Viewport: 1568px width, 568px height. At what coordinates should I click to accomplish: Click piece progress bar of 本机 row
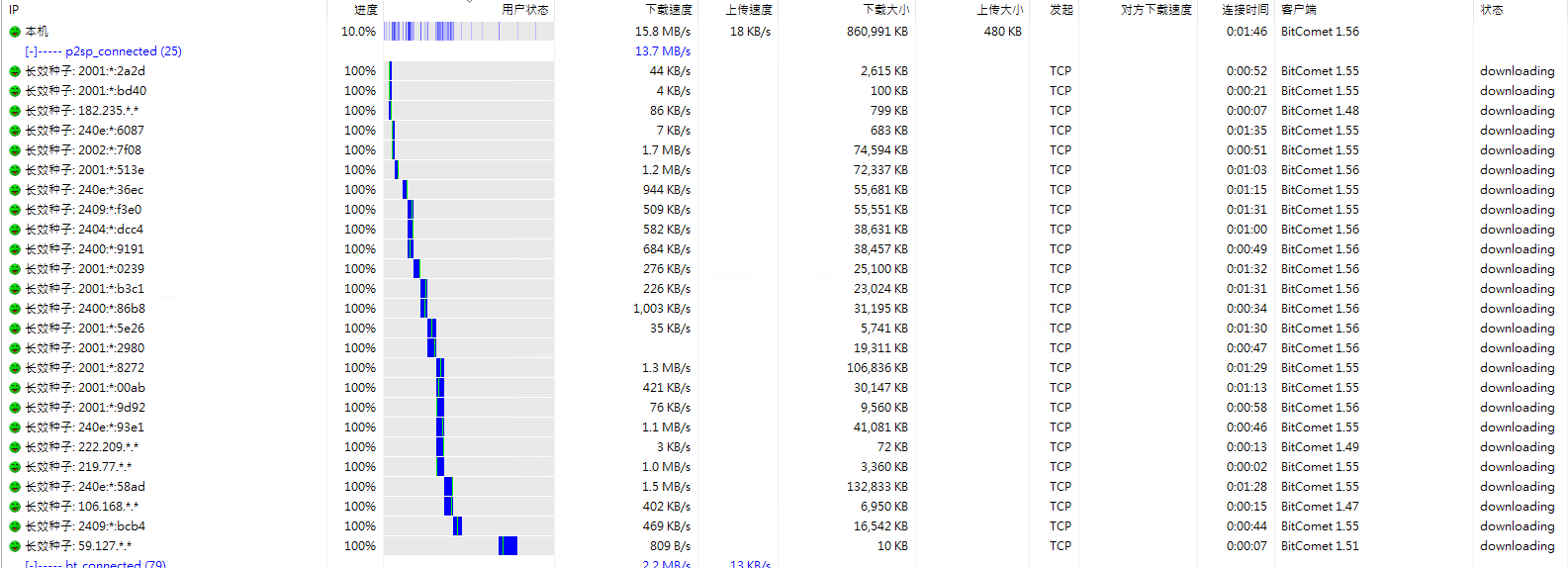[x=468, y=32]
